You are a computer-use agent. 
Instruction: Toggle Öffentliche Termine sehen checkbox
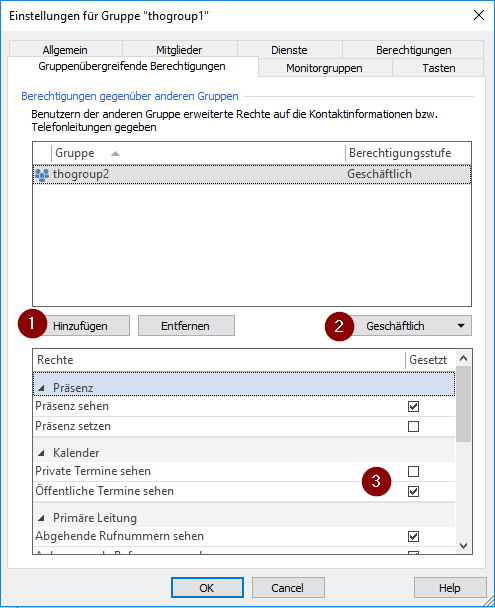click(413, 492)
